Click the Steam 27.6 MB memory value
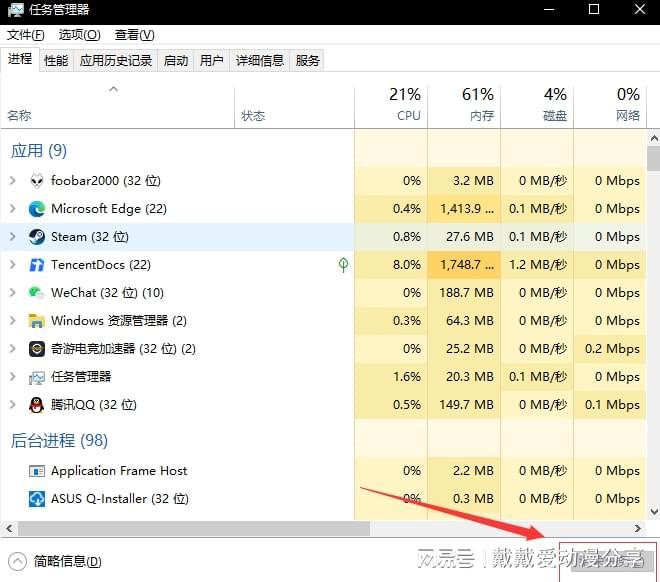This screenshot has height=582, width=660. coord(470,237)
